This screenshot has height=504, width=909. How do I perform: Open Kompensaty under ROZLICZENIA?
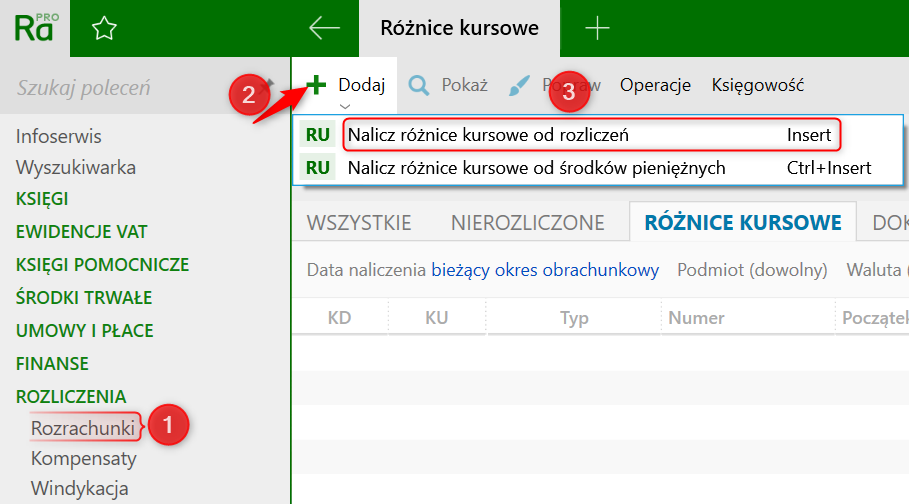coord(83,458)
